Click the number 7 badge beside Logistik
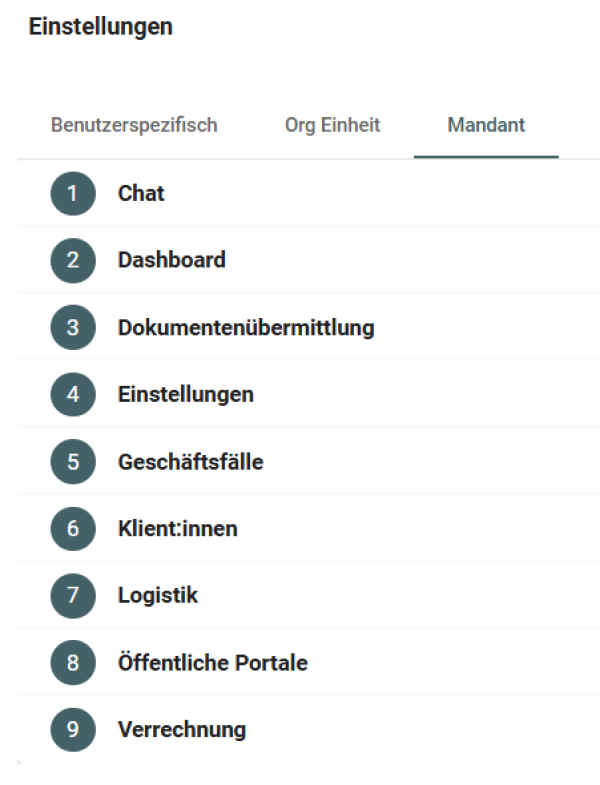 (x=72, y=596)
